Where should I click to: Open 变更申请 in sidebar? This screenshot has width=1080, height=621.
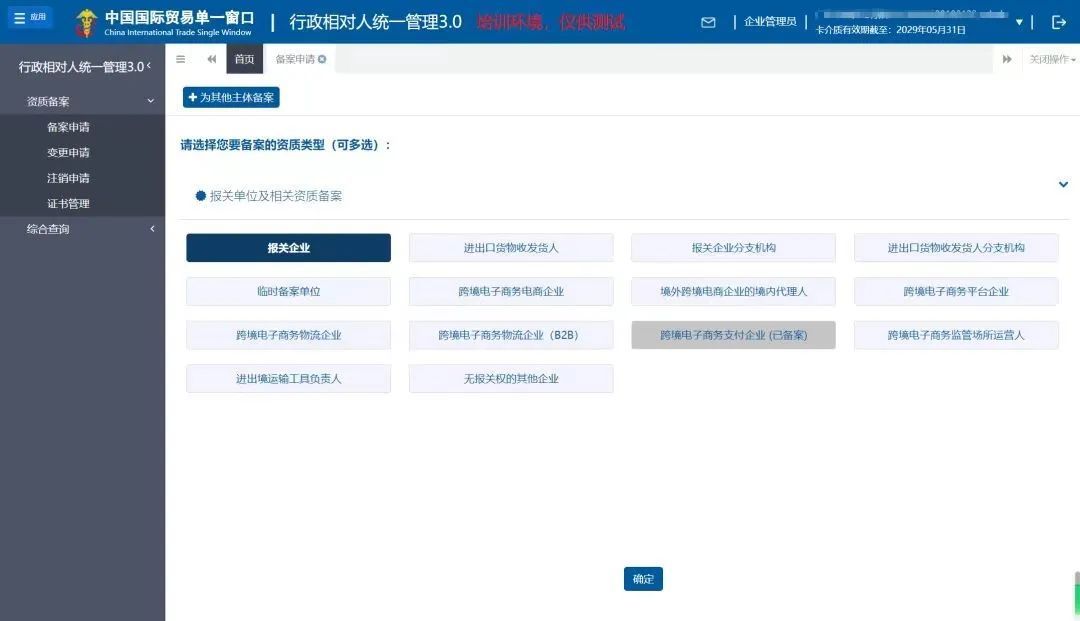coord(68,153)
